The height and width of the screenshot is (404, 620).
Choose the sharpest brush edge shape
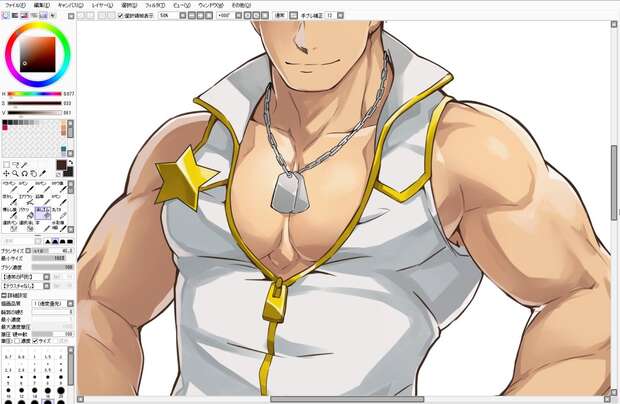point(48,241)
